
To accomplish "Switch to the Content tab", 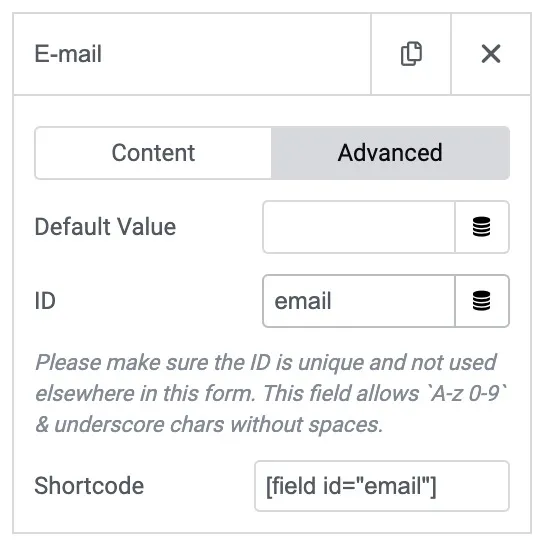I will [153, 153].
